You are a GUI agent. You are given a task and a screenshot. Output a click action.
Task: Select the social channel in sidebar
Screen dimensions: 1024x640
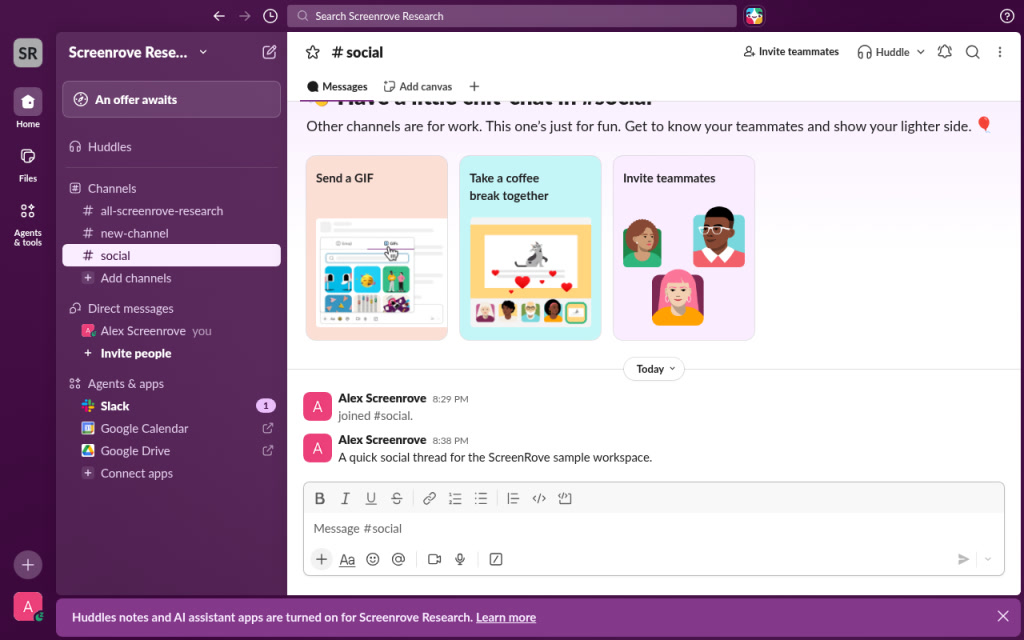172,255
